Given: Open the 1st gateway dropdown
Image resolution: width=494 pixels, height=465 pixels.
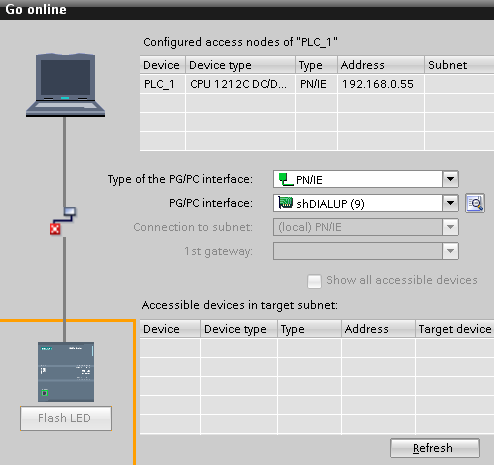Looking at the screenshot, I should click(x=450, y=251).
